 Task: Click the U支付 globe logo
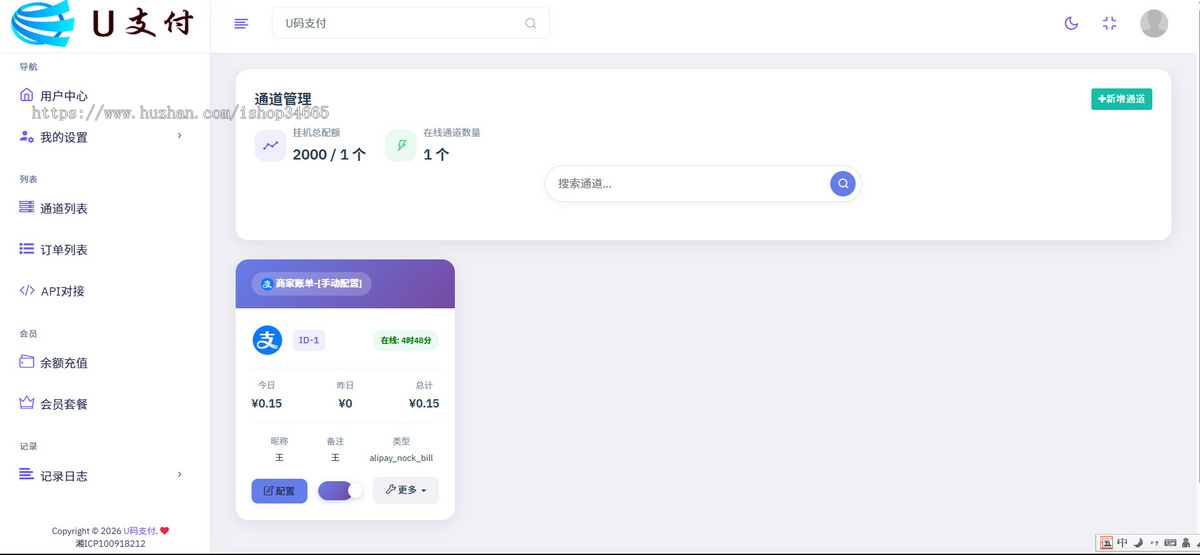(x=41, y=24)
